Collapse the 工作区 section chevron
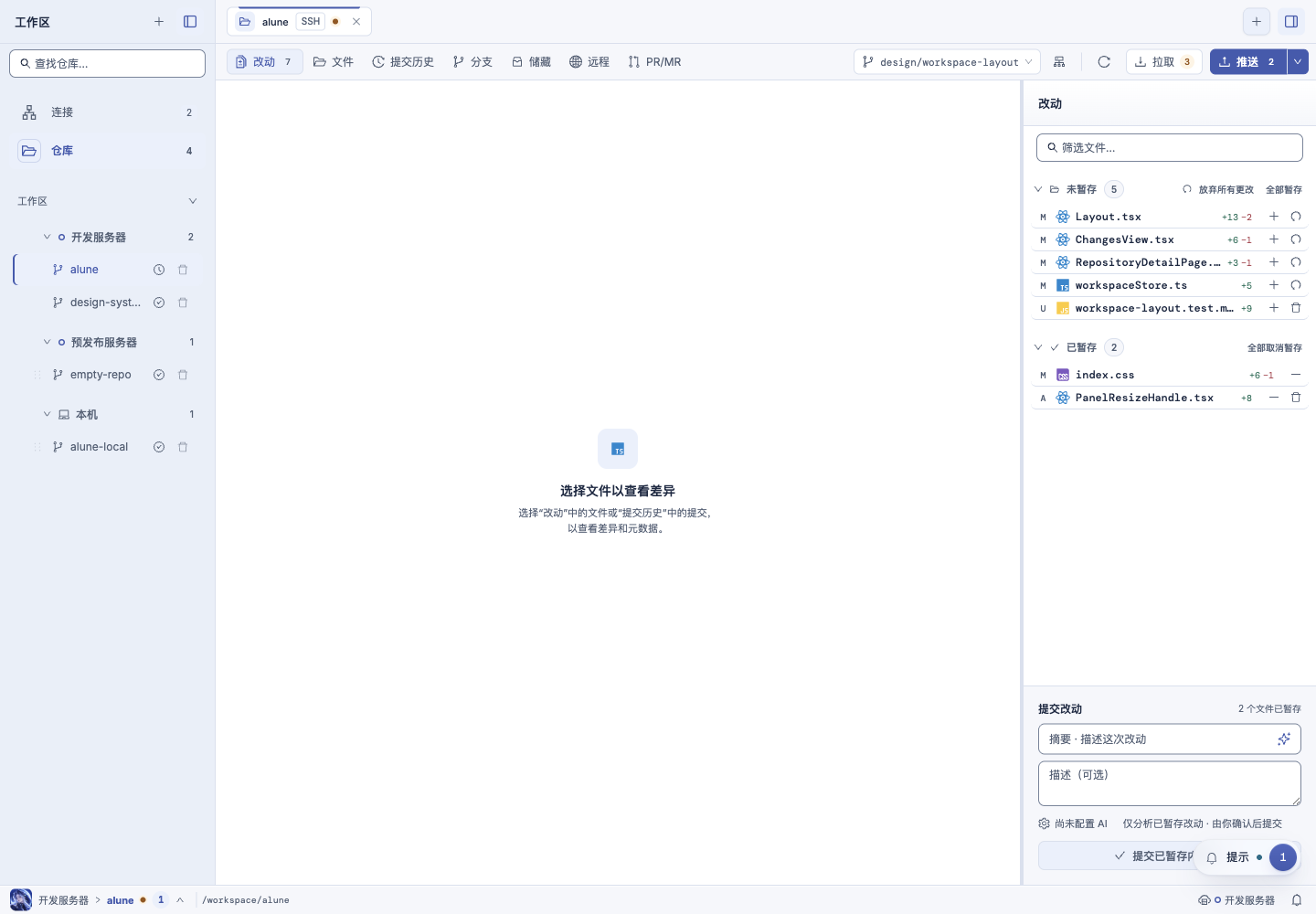Screen dimensions: 1316x914 pyautogui.click(x=193, y=201)
